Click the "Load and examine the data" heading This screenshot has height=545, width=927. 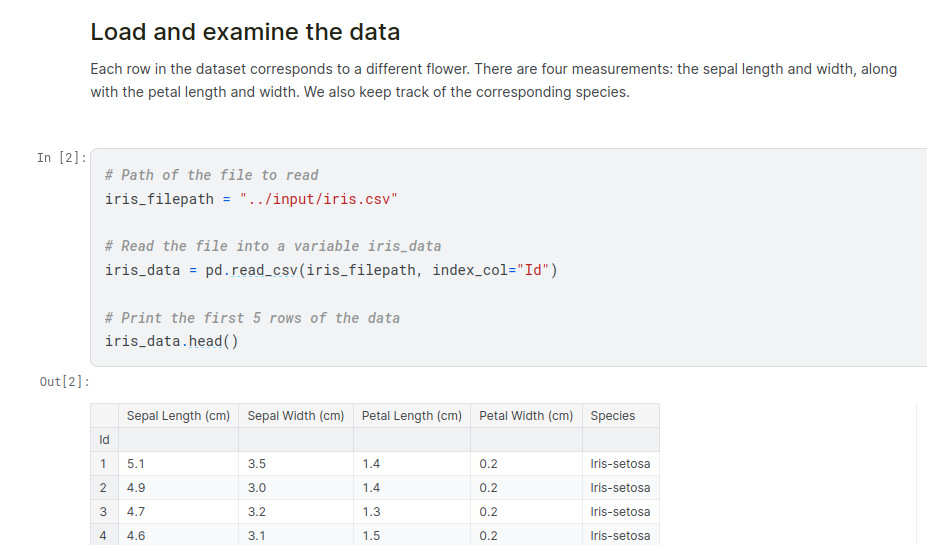245,32
